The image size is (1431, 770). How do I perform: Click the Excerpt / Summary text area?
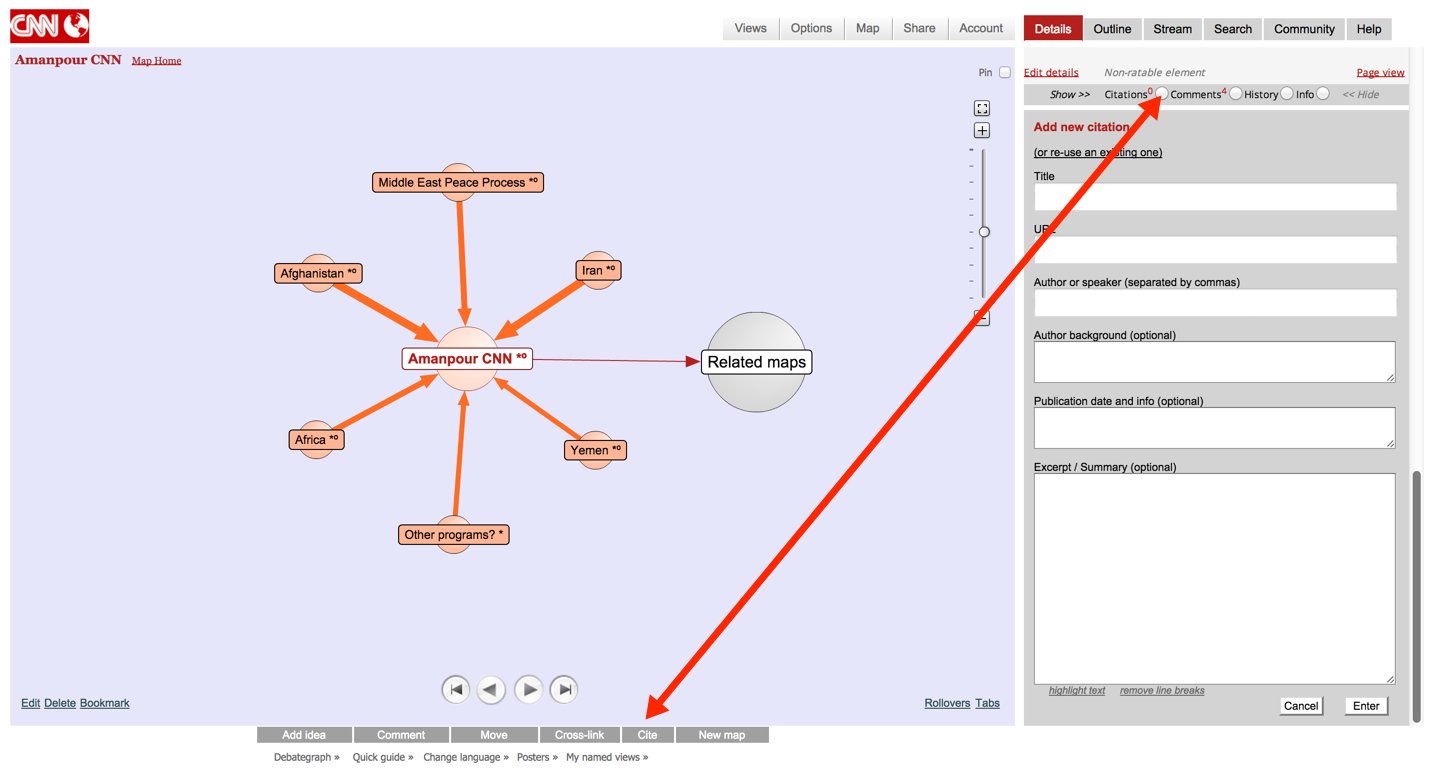pyautogui.click(x=1215, y=579)
